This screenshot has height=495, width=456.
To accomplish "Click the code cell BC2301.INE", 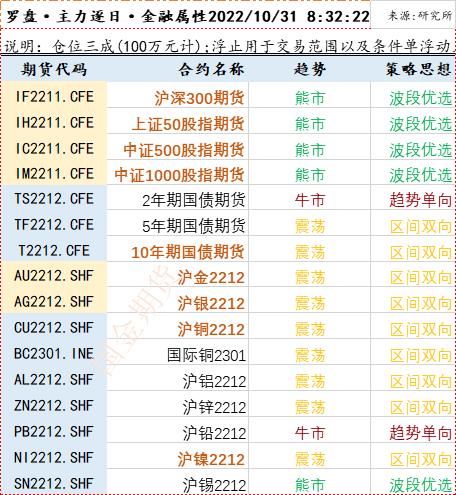I will click(x=54, y=354).
